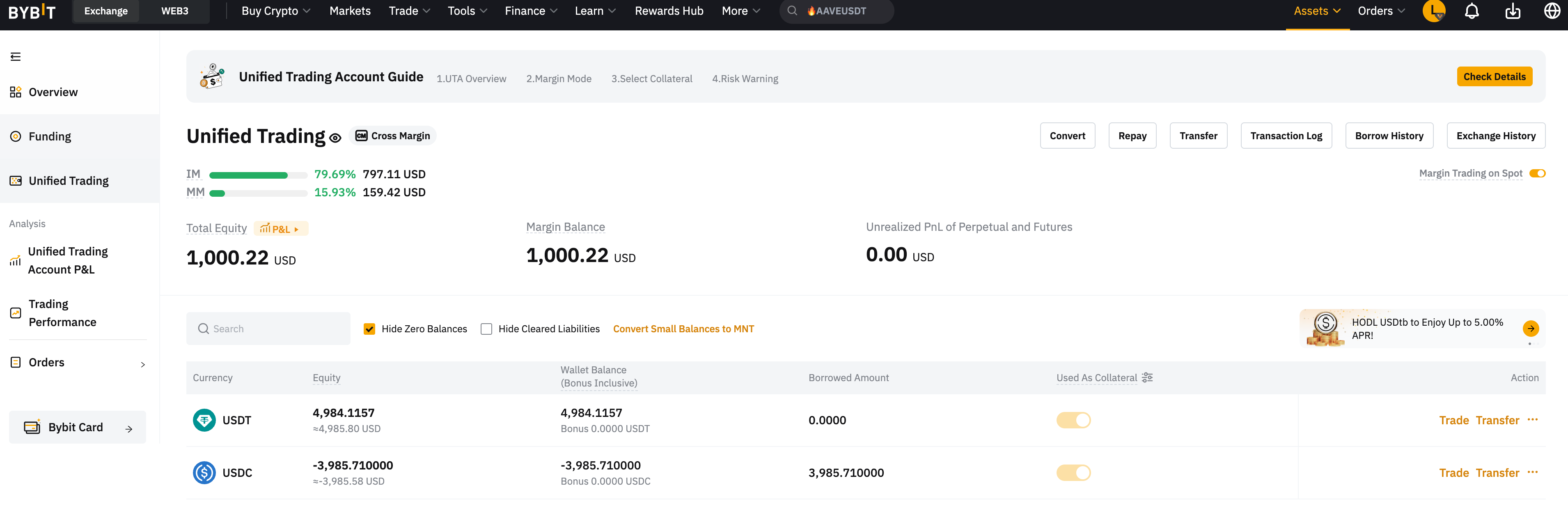1568x506 pixels.
Task: Collapse the sidebar menu icon
Action: 16,57
